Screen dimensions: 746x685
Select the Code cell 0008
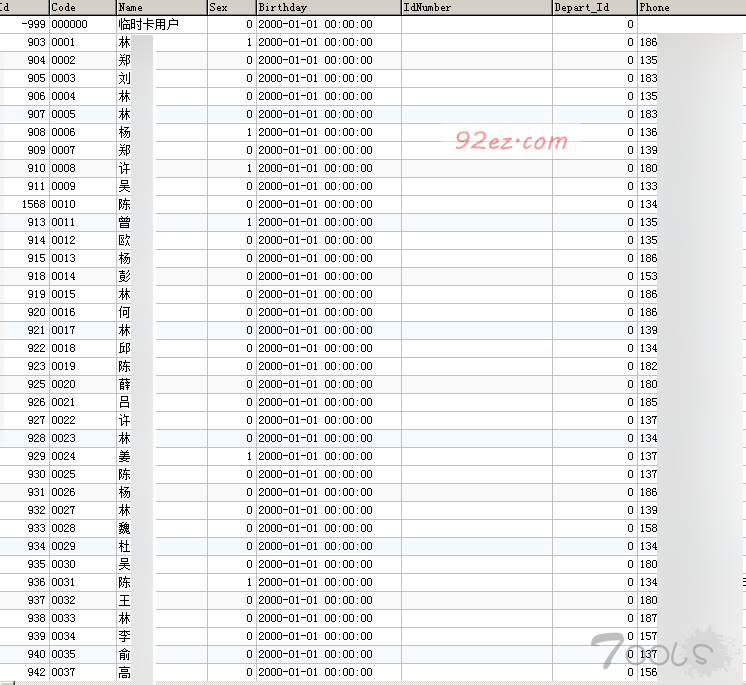coord(83,168)
